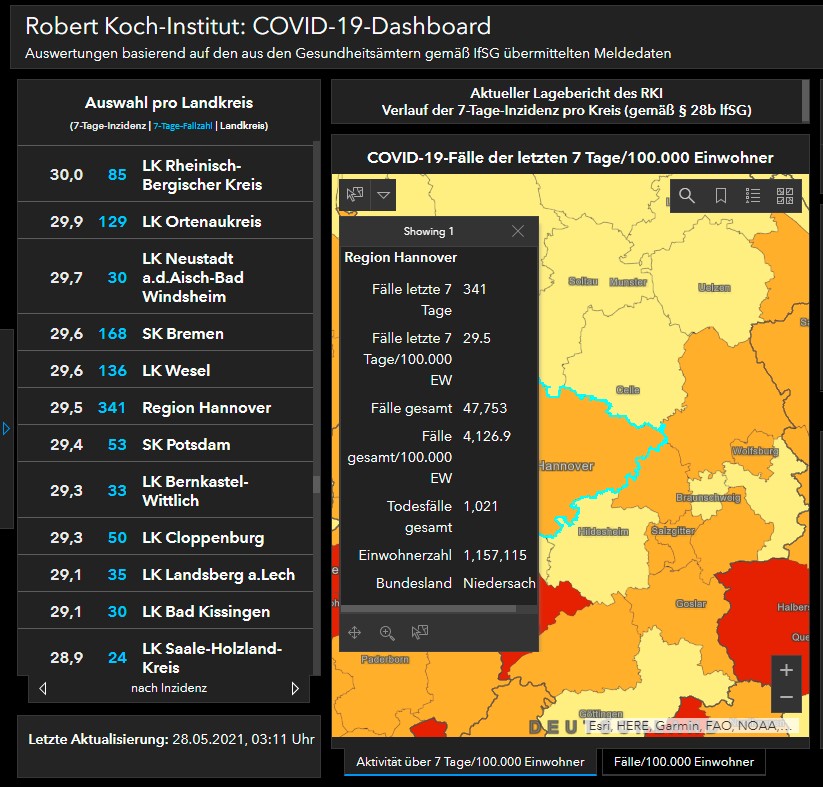
Task: Click the popup horizontal scrollbar
Action: point(428,609)
